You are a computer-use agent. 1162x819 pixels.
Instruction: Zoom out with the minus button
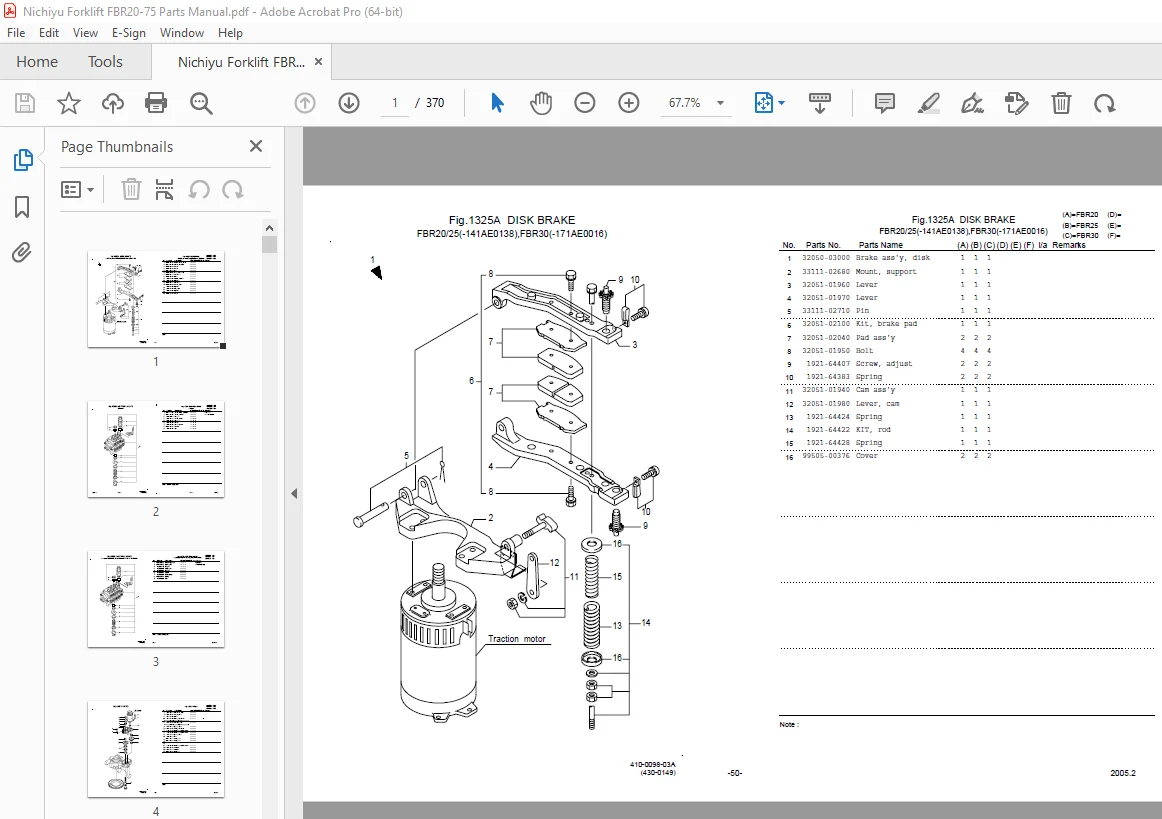click(x=585, y=103)
